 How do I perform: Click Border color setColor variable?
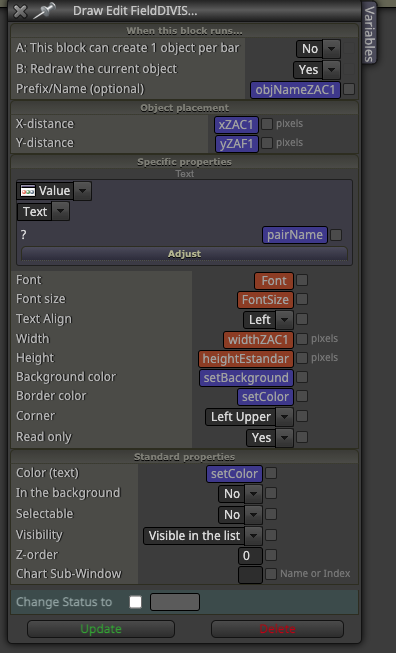tap(265, 397)
